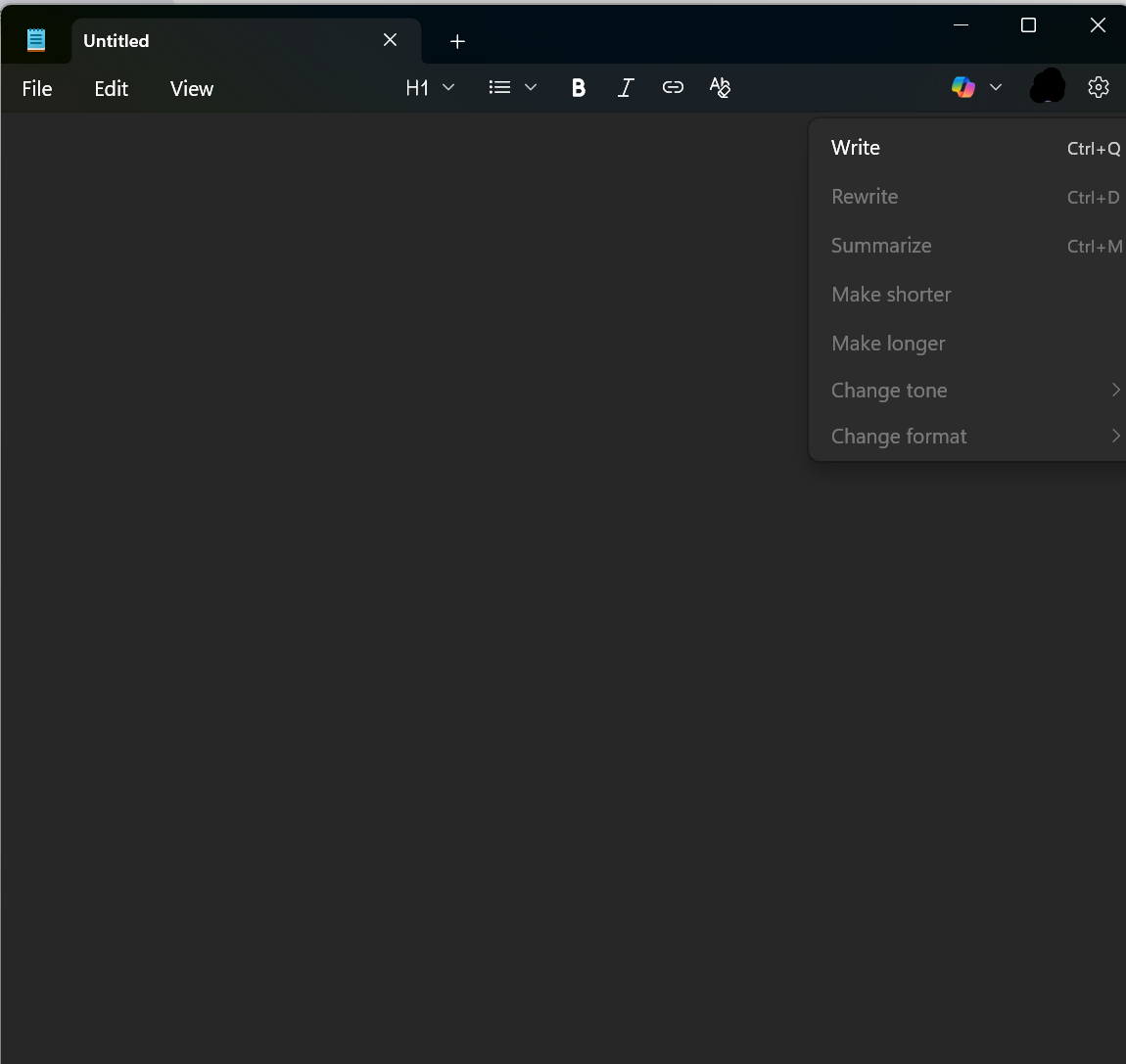This screenshot has width=1126, height=1064.
Task: Add a new tab with plus button
Action: (457, 42)
